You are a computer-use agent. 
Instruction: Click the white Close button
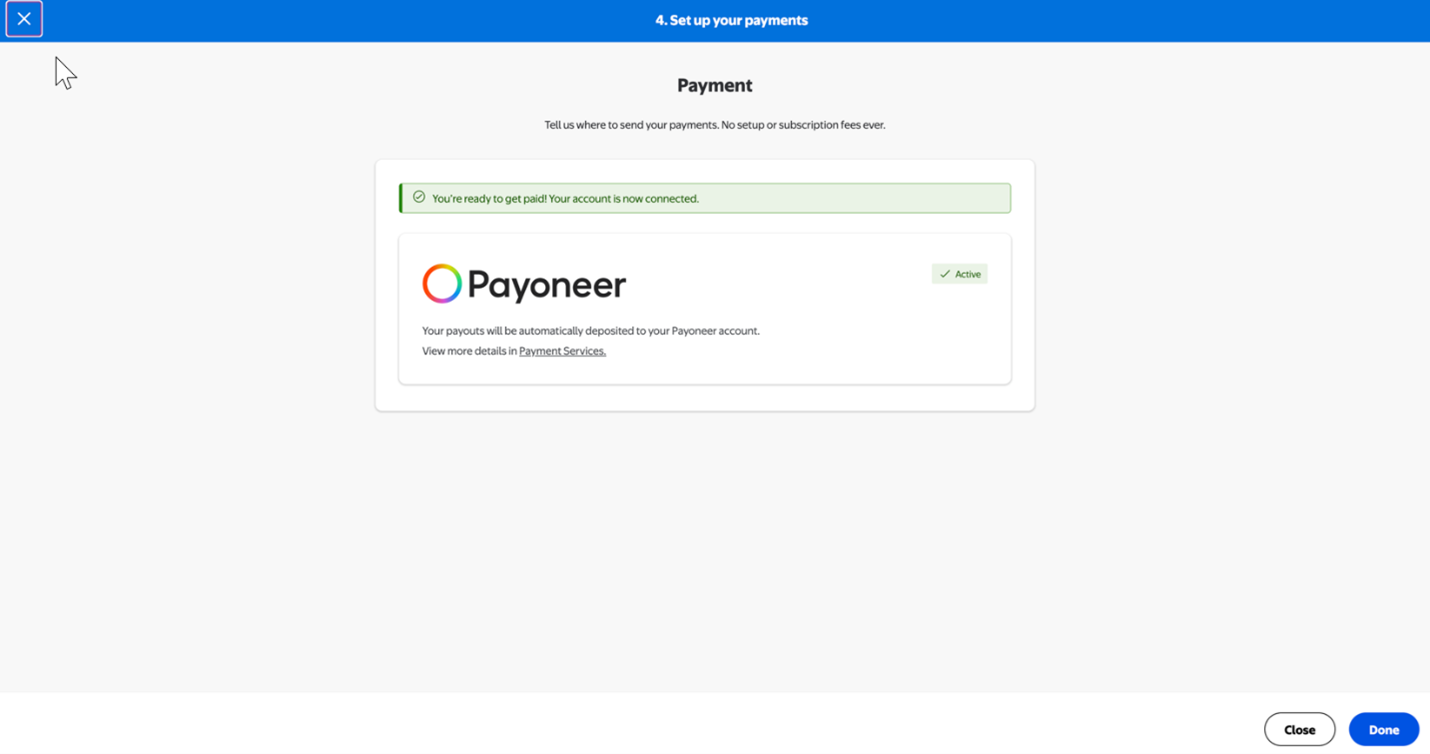pyautogui.click(x=1299, y=730)
